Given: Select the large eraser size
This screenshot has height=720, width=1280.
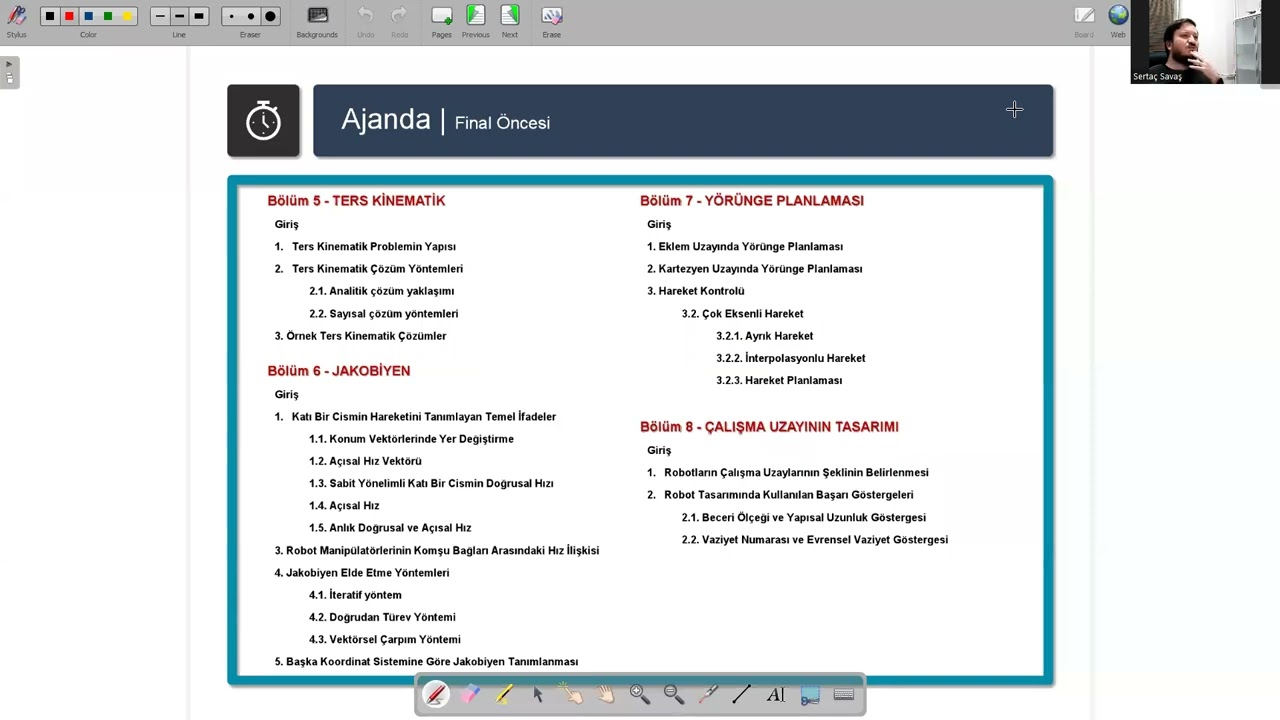Looking at the screenshot, I should click(x=270, y=16).
